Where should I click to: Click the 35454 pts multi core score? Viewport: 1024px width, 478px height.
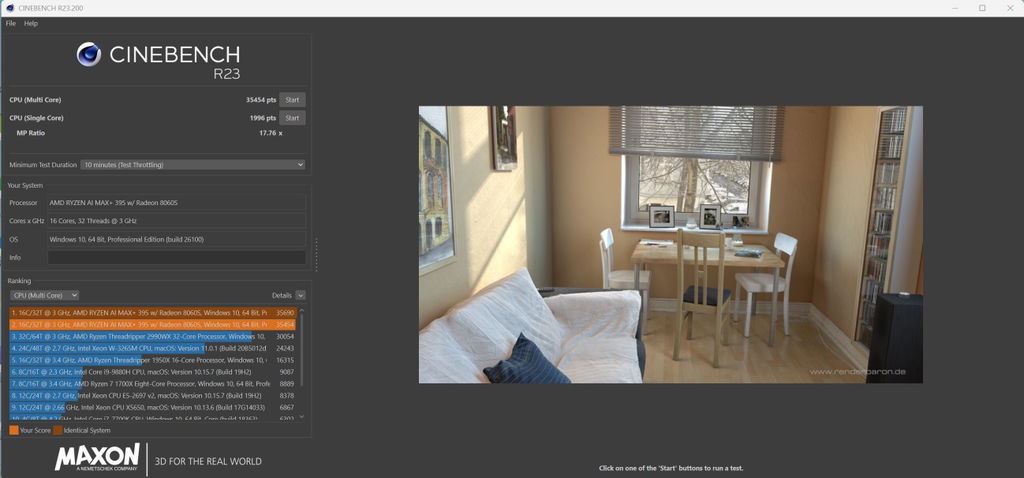pos(261,100)
